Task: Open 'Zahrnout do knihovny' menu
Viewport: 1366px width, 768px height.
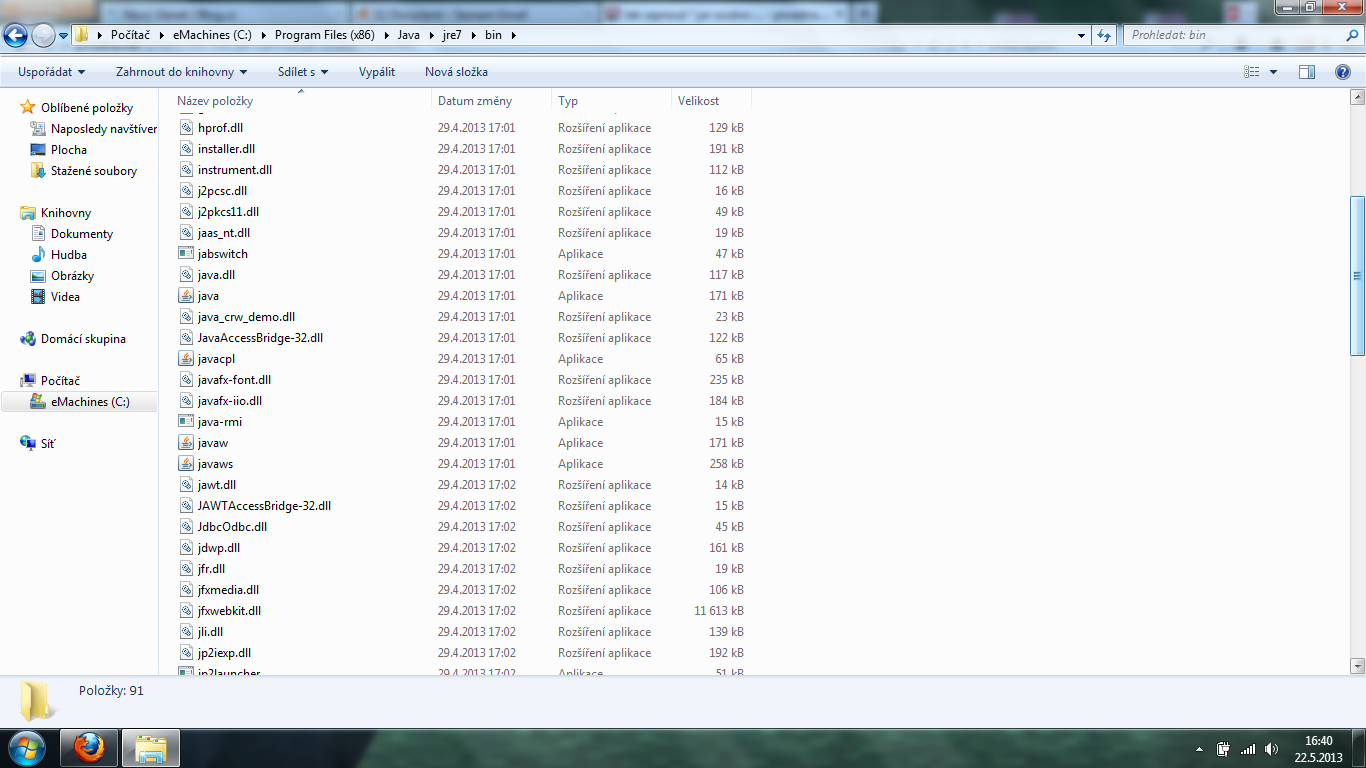Action: click(181, 72)
